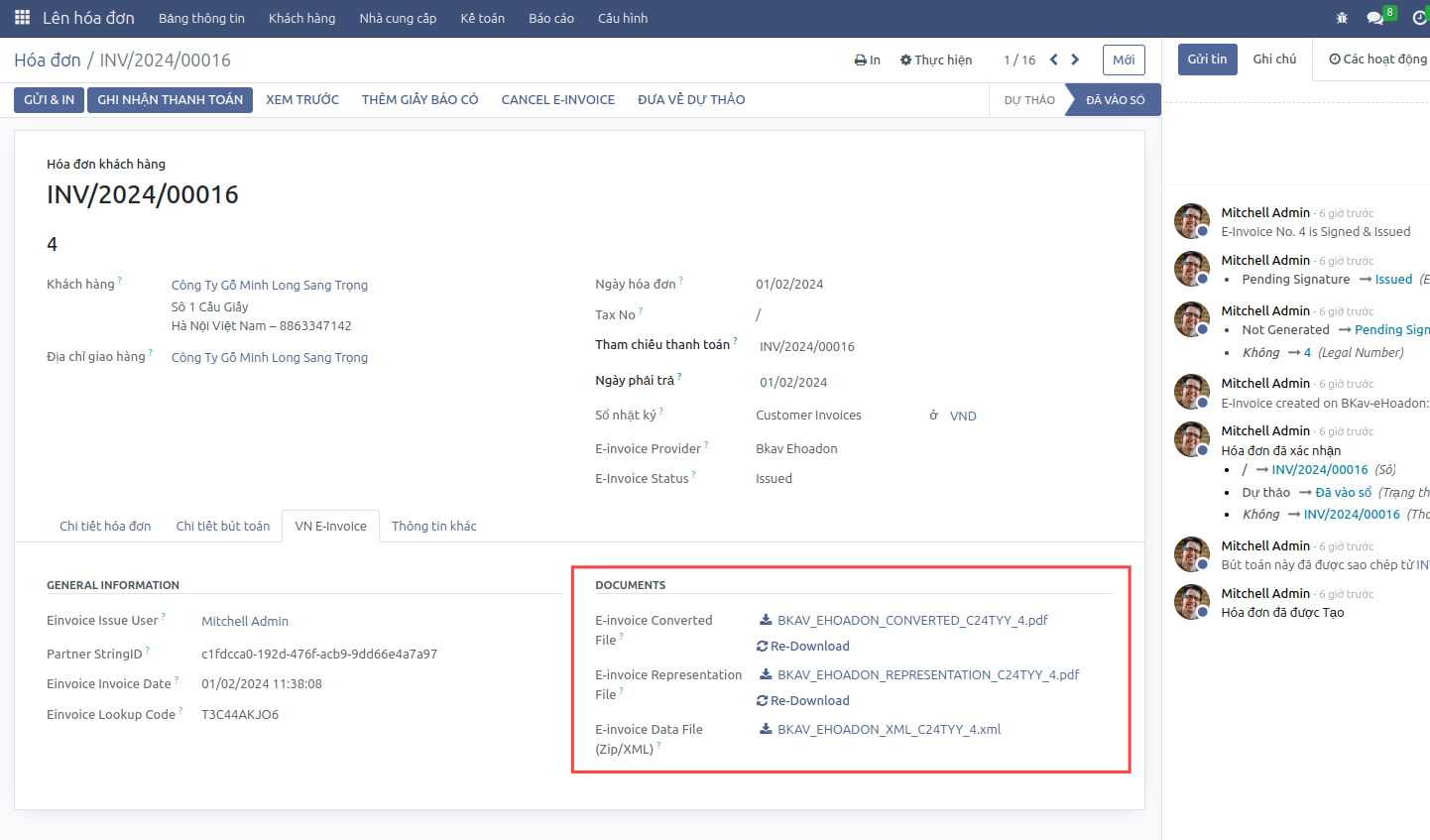
Task: Open the Báo cáo menu
Action: pos(550,18)
